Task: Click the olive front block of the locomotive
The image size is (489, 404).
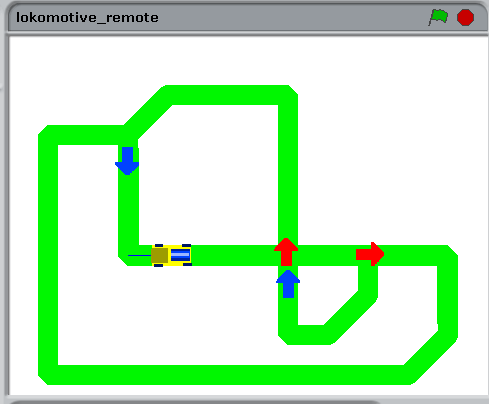Action: (x=160, y=255)
